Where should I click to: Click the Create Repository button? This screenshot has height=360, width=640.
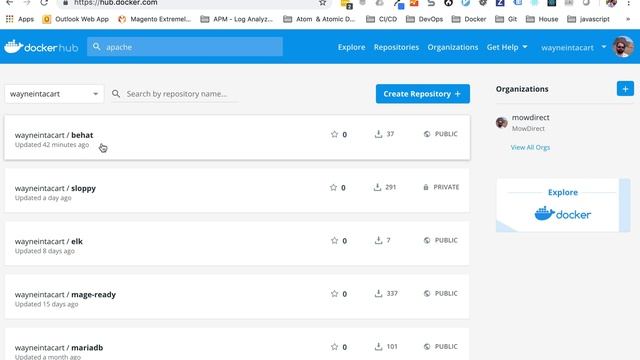pyautogui.click(x=422, y=93)
